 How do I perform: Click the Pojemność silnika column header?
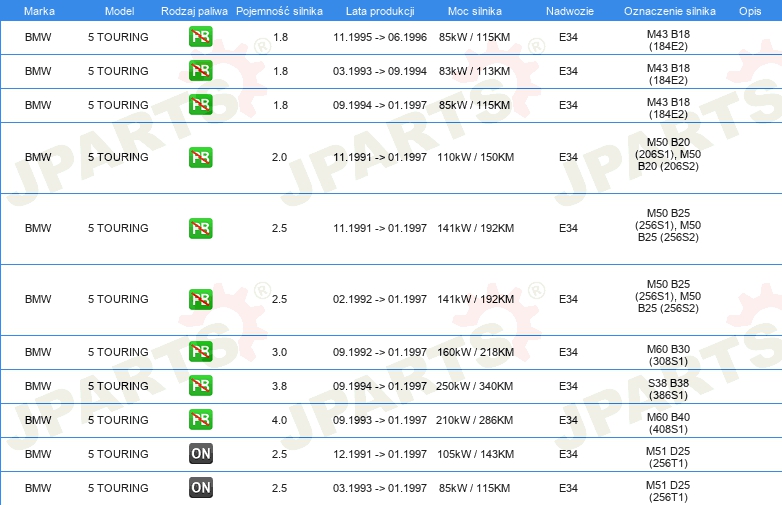[x=279, y=11]
